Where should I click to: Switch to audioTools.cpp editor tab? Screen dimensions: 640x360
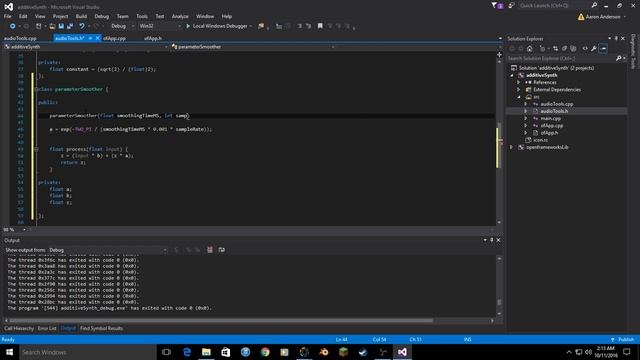[x=20, y=38]
